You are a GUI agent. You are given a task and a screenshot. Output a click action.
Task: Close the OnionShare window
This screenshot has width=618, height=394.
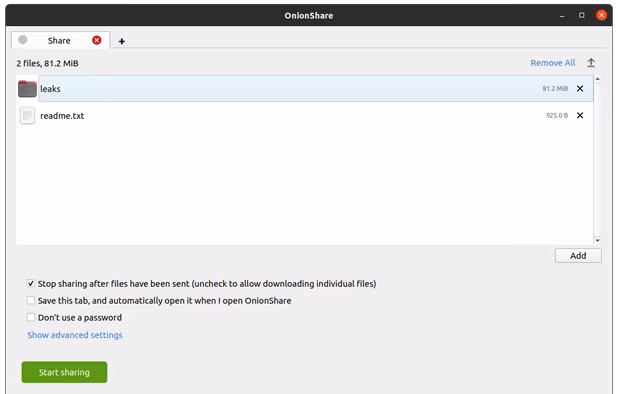(x=601, y=15)
